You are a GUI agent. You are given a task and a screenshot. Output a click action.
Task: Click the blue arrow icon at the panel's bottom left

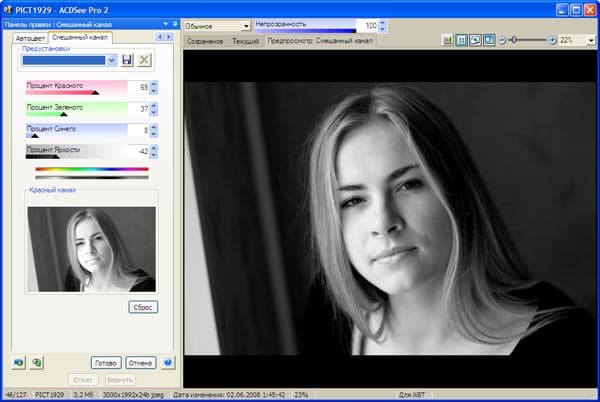pos(18,362)
